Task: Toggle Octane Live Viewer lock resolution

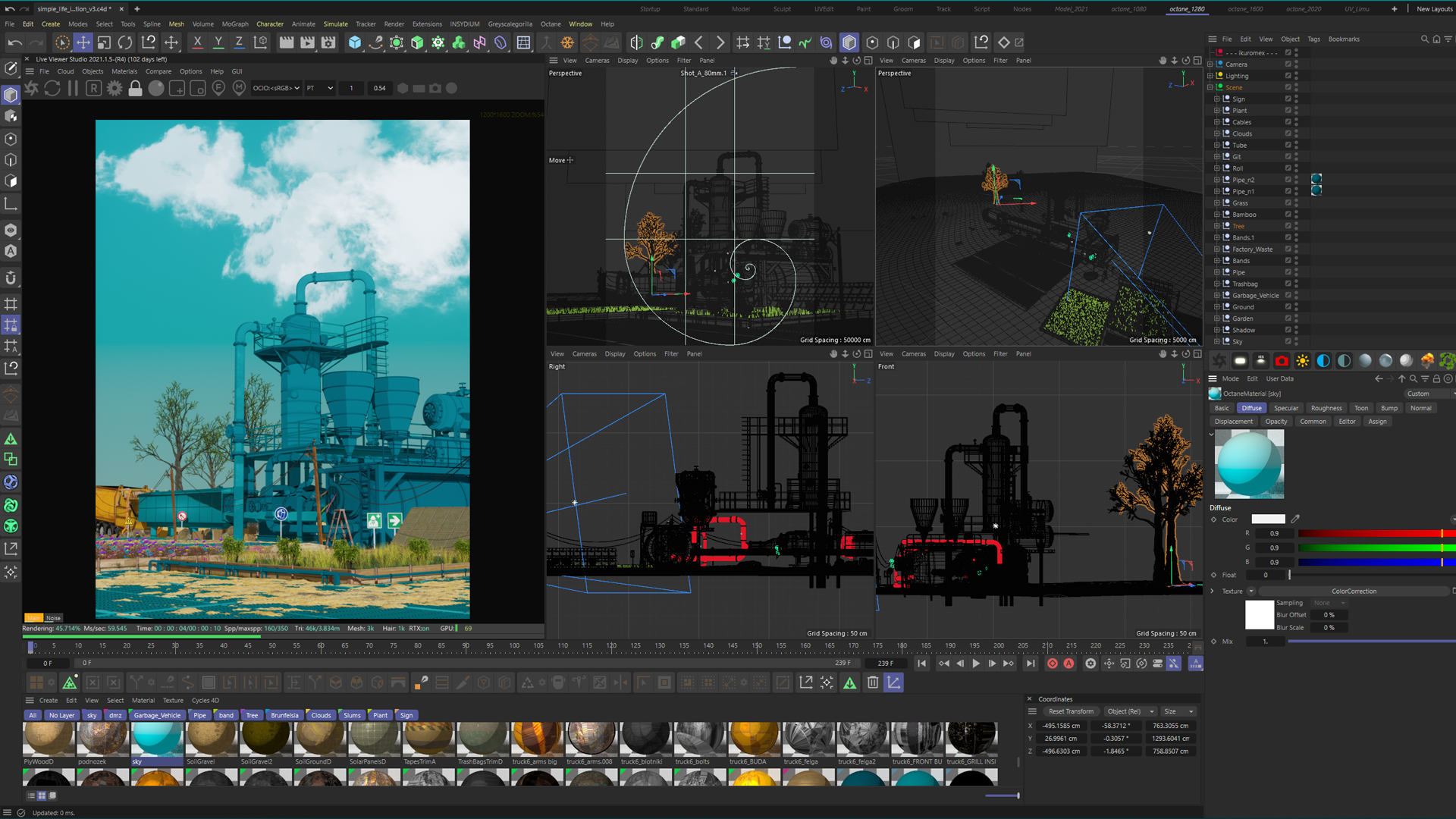Action: [x=135, y=88]
